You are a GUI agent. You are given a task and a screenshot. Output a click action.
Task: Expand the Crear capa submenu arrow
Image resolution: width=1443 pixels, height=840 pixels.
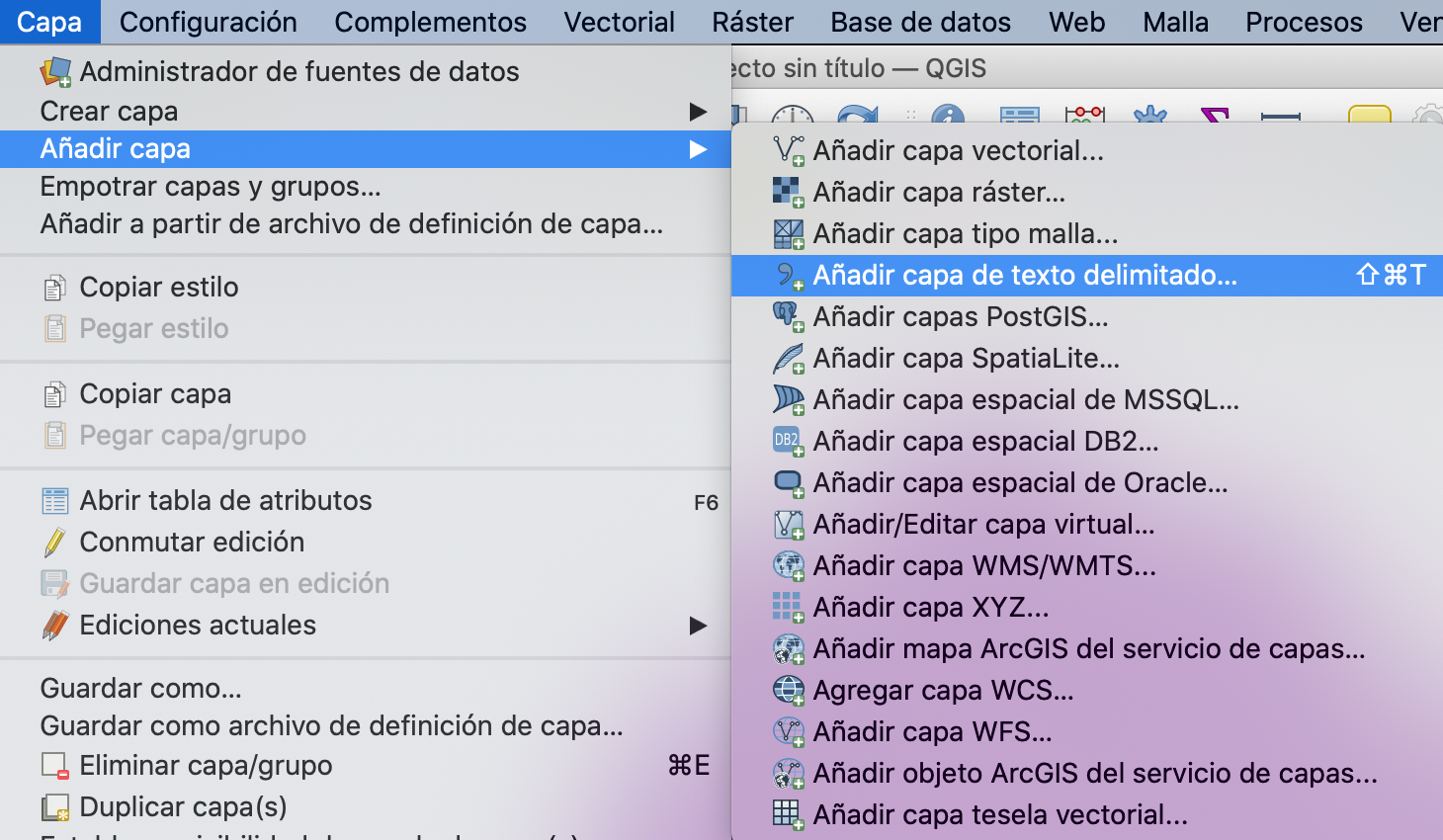pyautogui.click(x=698, y=112)
